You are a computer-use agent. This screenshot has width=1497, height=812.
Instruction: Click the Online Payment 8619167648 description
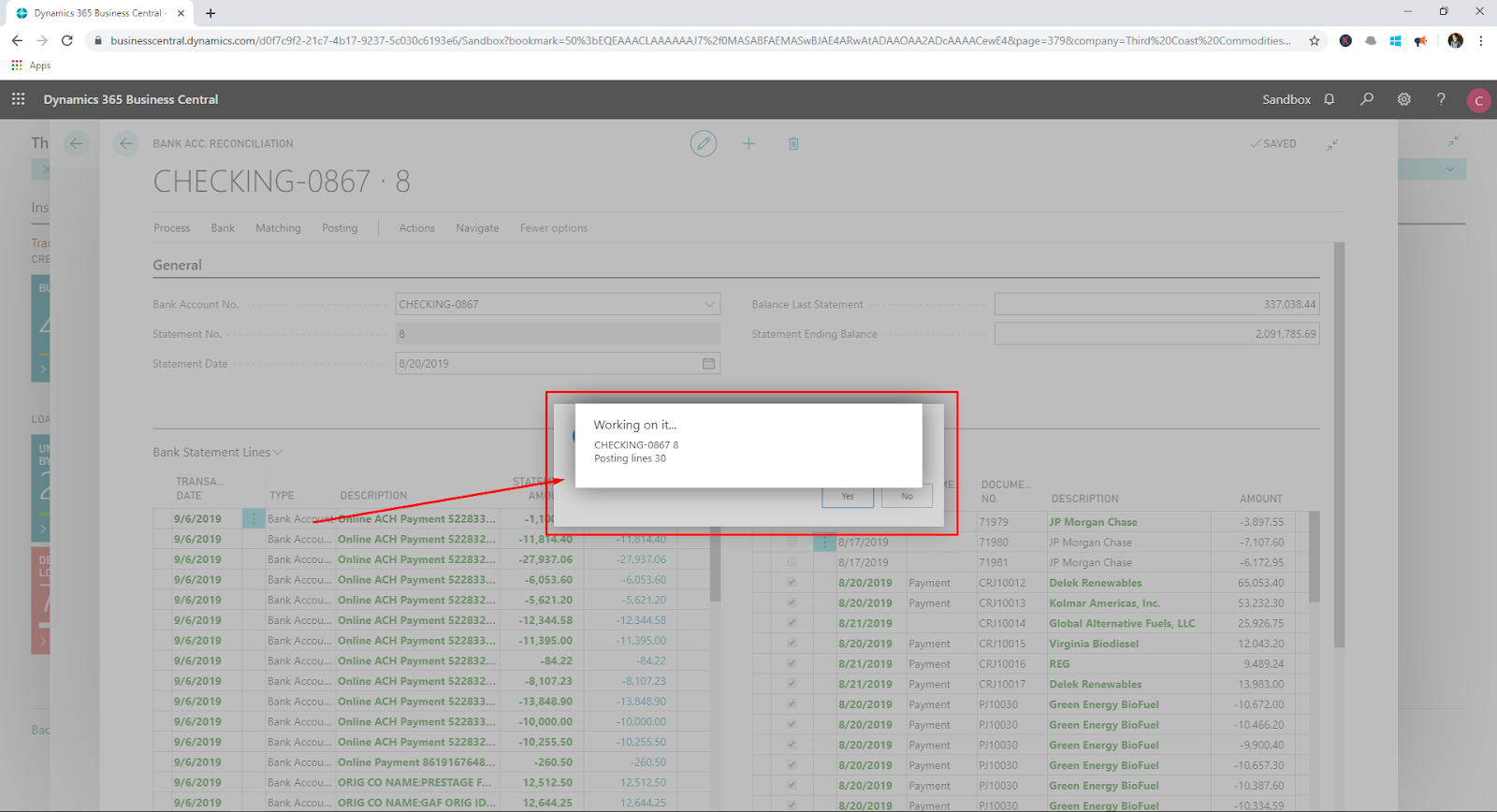pyautogui.click(x=416, y=762)
